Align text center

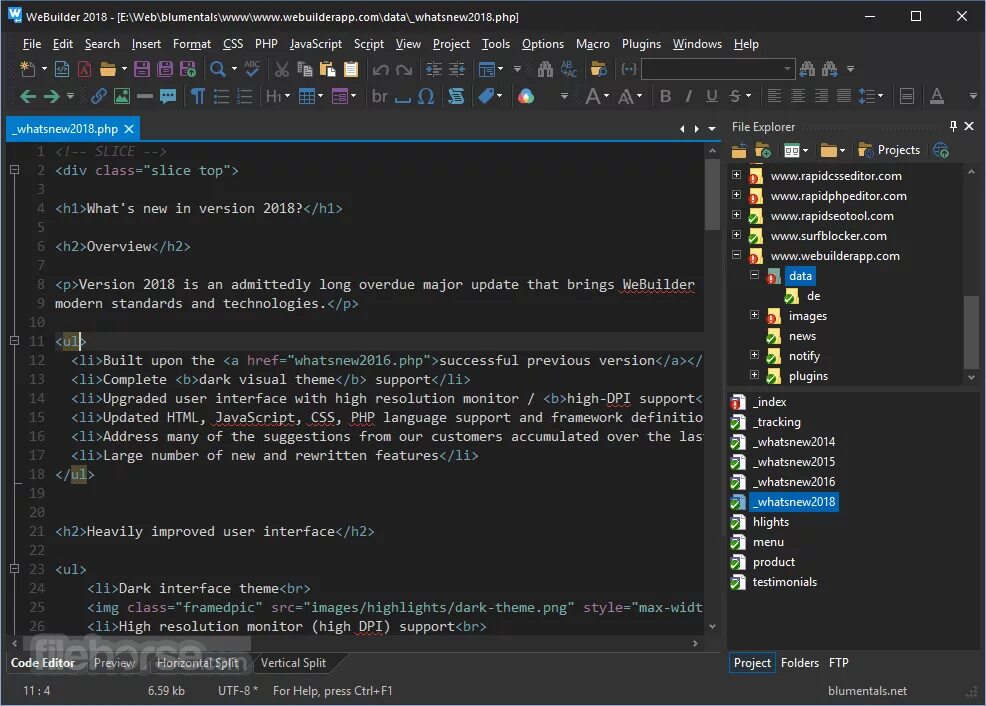tap(797, 96)
